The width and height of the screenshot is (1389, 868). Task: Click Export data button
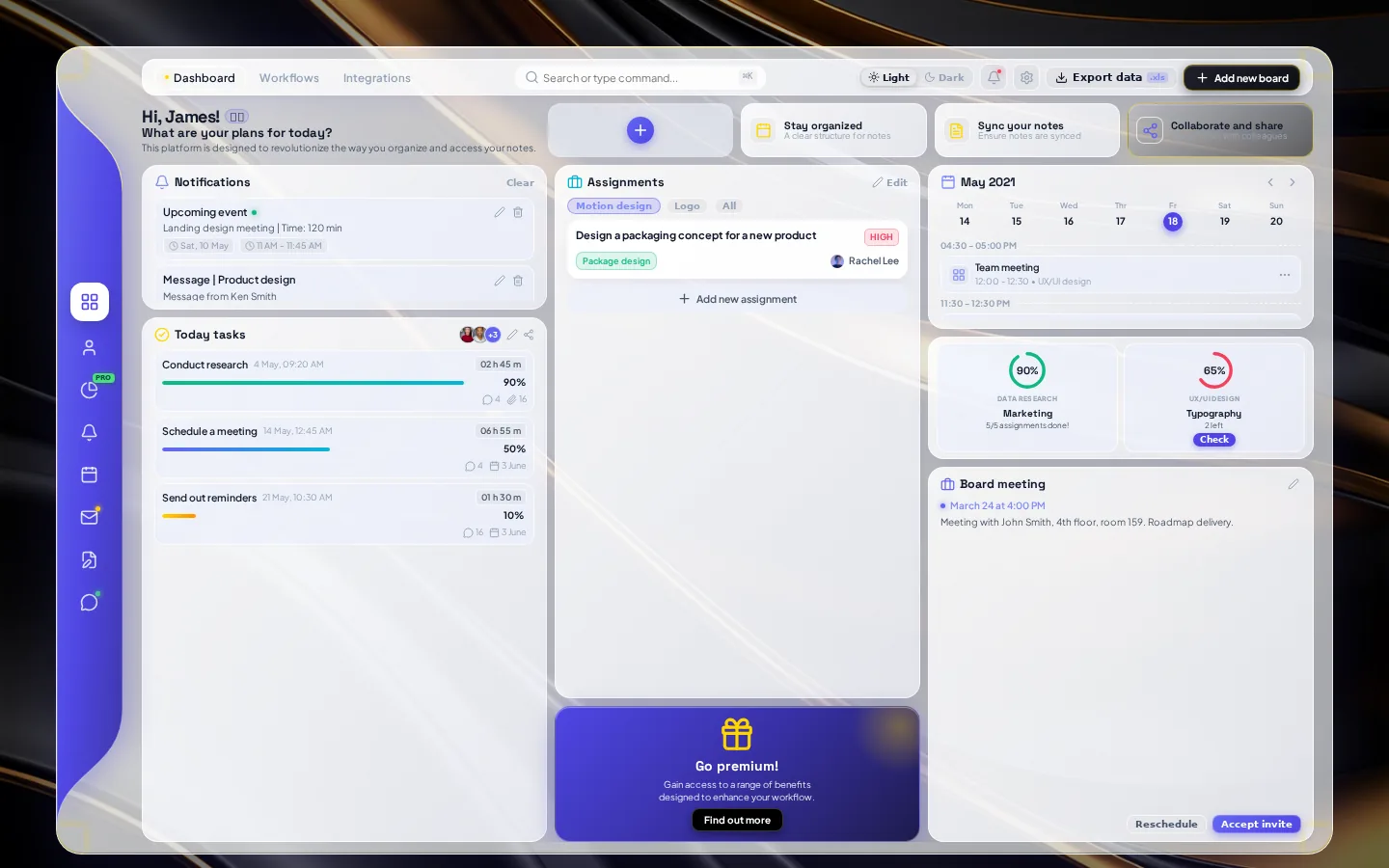[x=1111, y=77]
